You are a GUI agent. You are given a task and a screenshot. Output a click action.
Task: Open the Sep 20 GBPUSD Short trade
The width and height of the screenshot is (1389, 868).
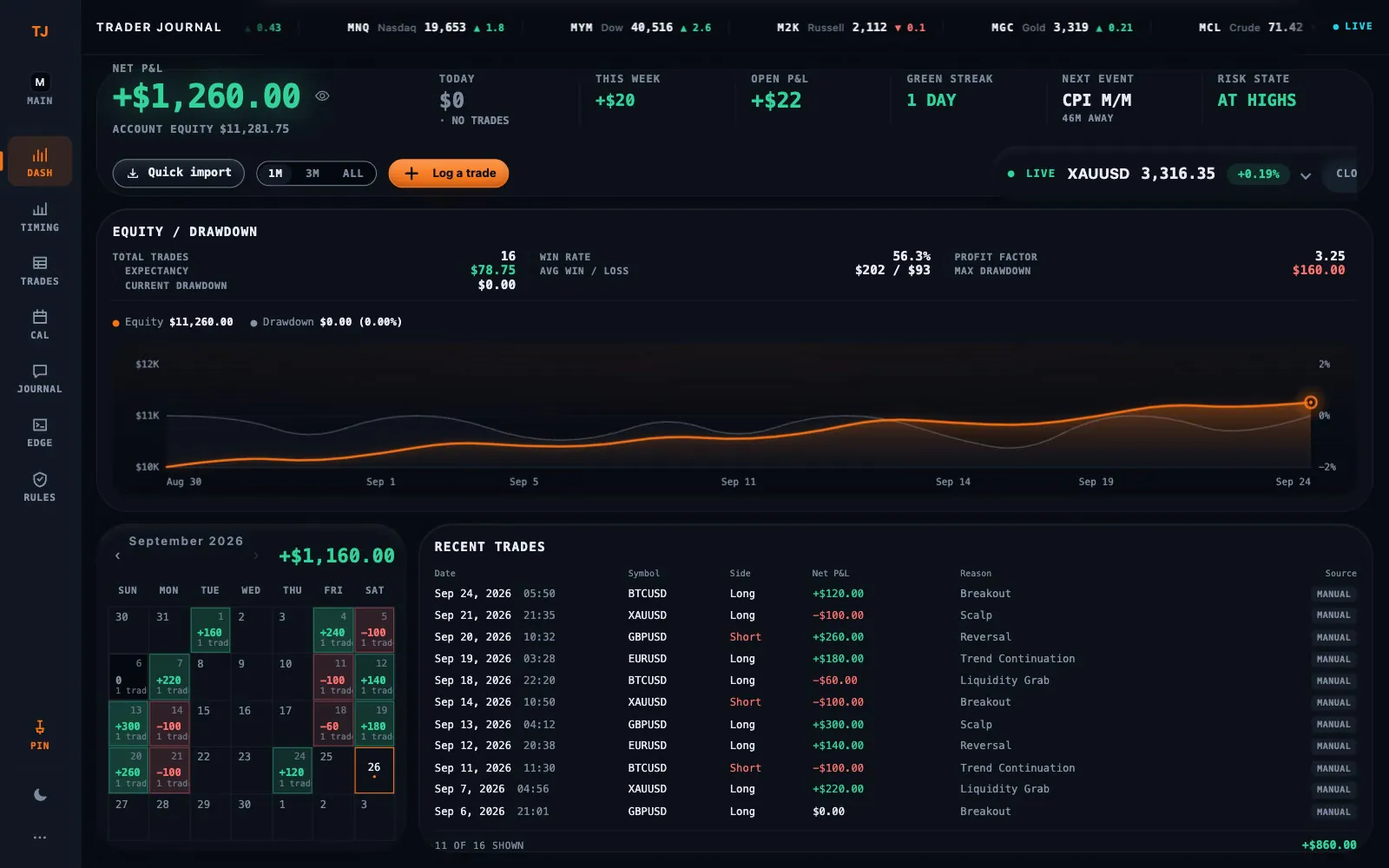895,637
